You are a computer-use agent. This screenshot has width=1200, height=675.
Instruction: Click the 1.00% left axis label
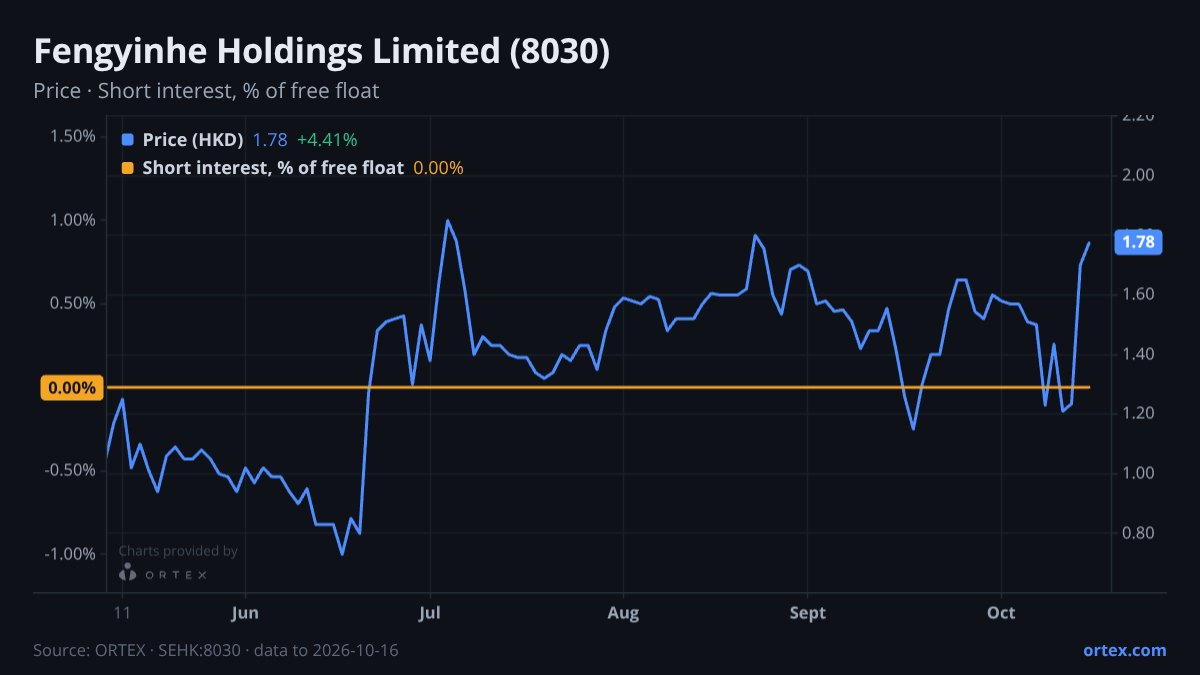click(73, 220)
